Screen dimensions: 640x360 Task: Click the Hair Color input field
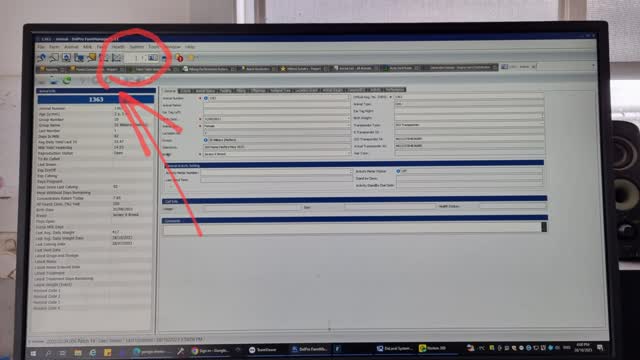pyautogui.click(x=469, y=153)
